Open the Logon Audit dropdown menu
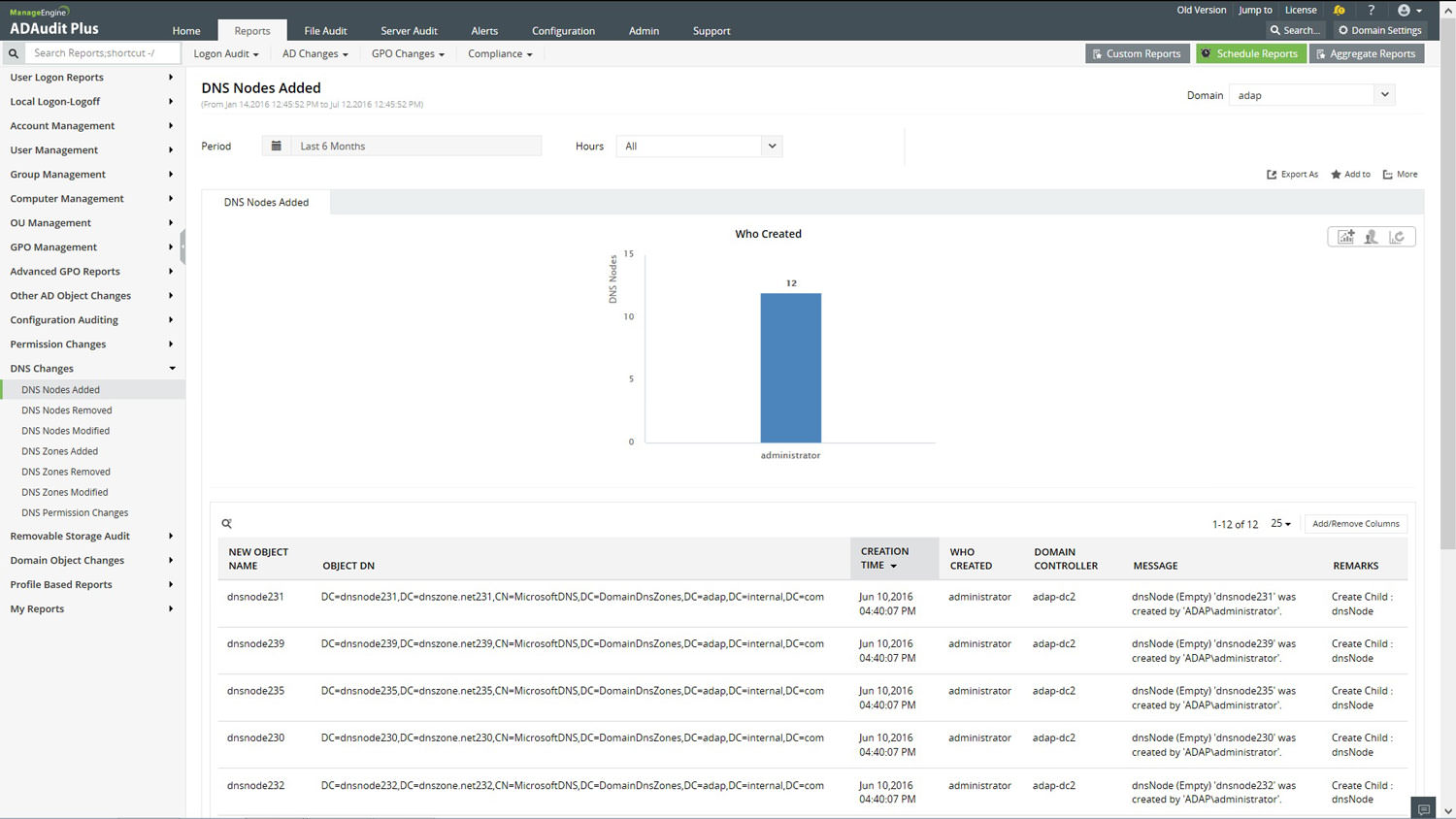This screenshot has width=1456, height=819. click(x=226, y=54)
